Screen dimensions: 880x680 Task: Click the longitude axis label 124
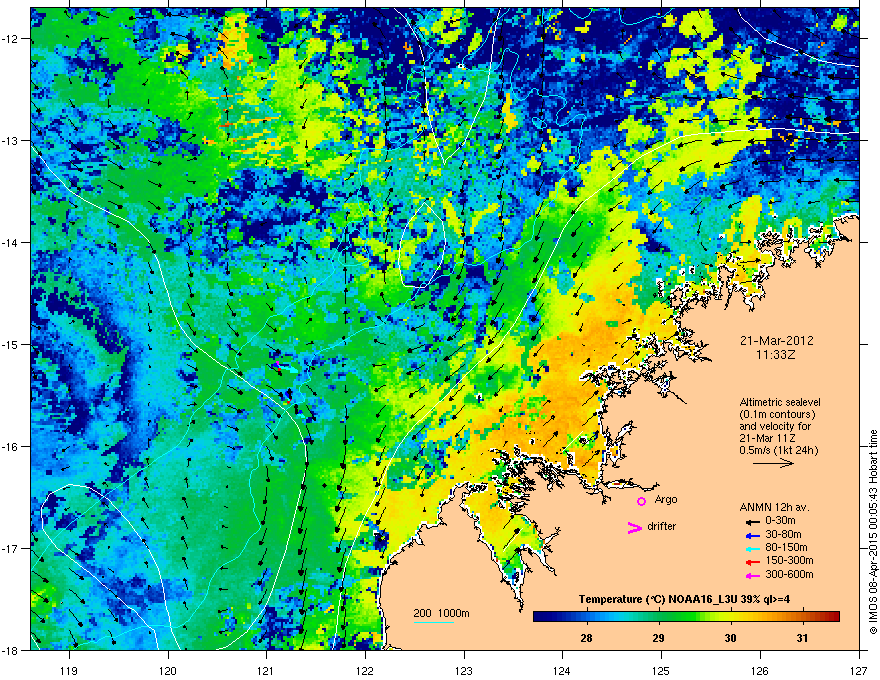coord(562,670)
